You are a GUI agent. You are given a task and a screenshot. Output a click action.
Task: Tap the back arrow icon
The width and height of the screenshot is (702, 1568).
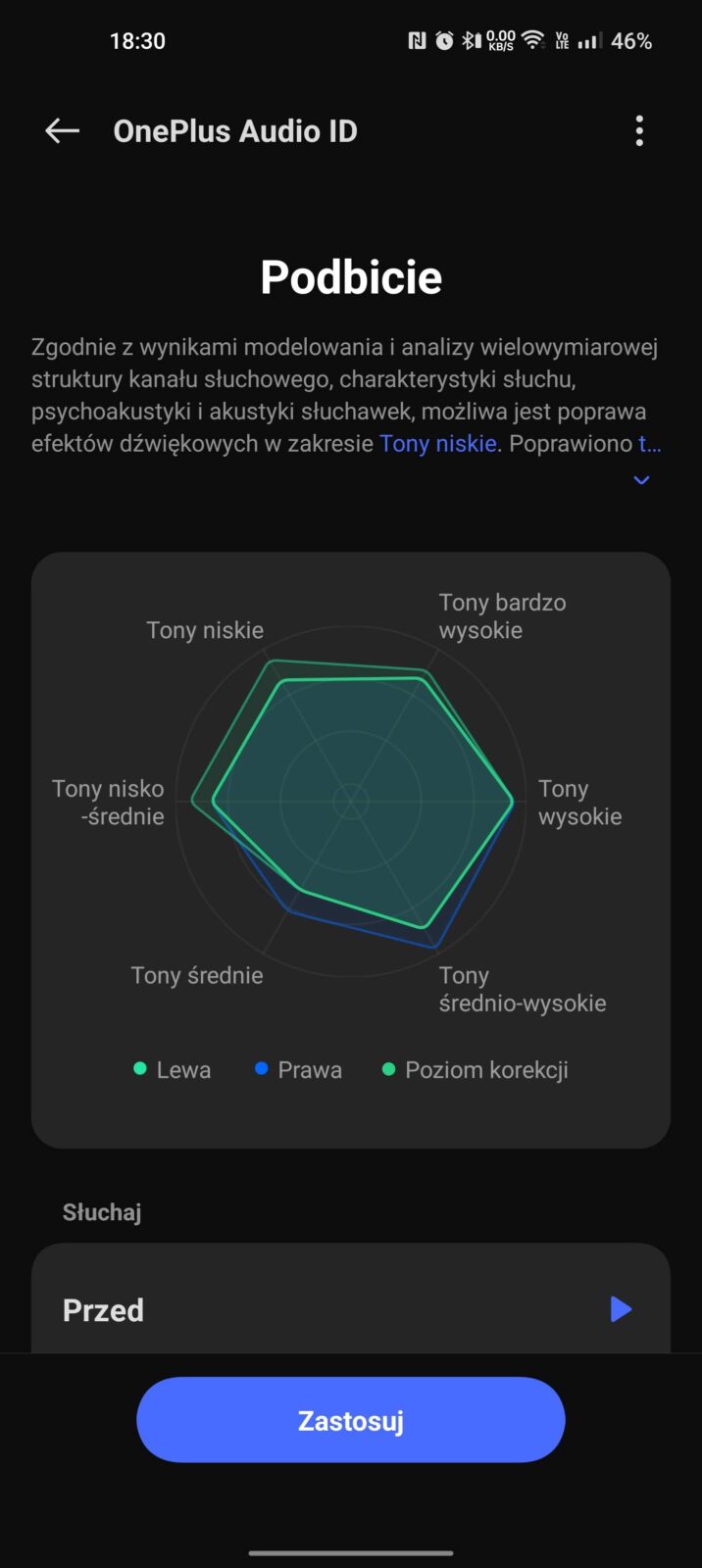coord(62,131)
